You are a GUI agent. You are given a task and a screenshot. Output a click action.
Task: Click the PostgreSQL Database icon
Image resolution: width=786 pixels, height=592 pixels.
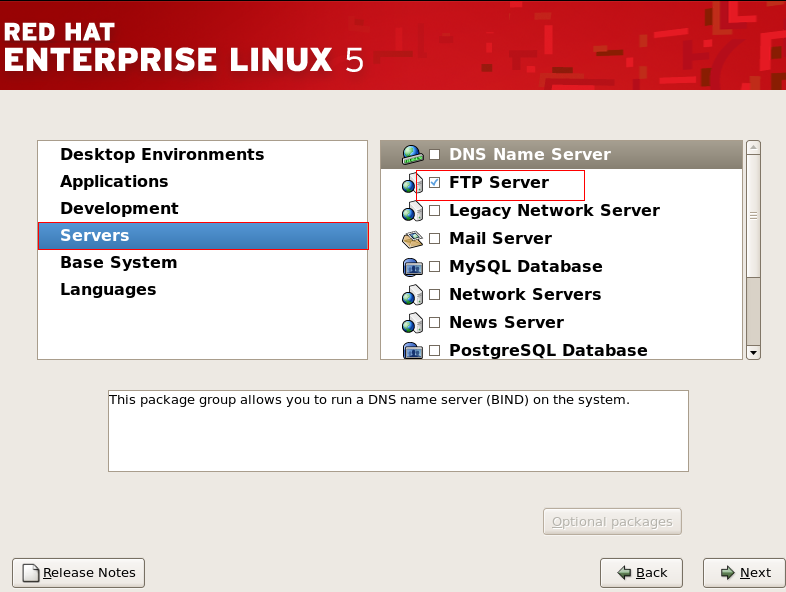[412, 350]
